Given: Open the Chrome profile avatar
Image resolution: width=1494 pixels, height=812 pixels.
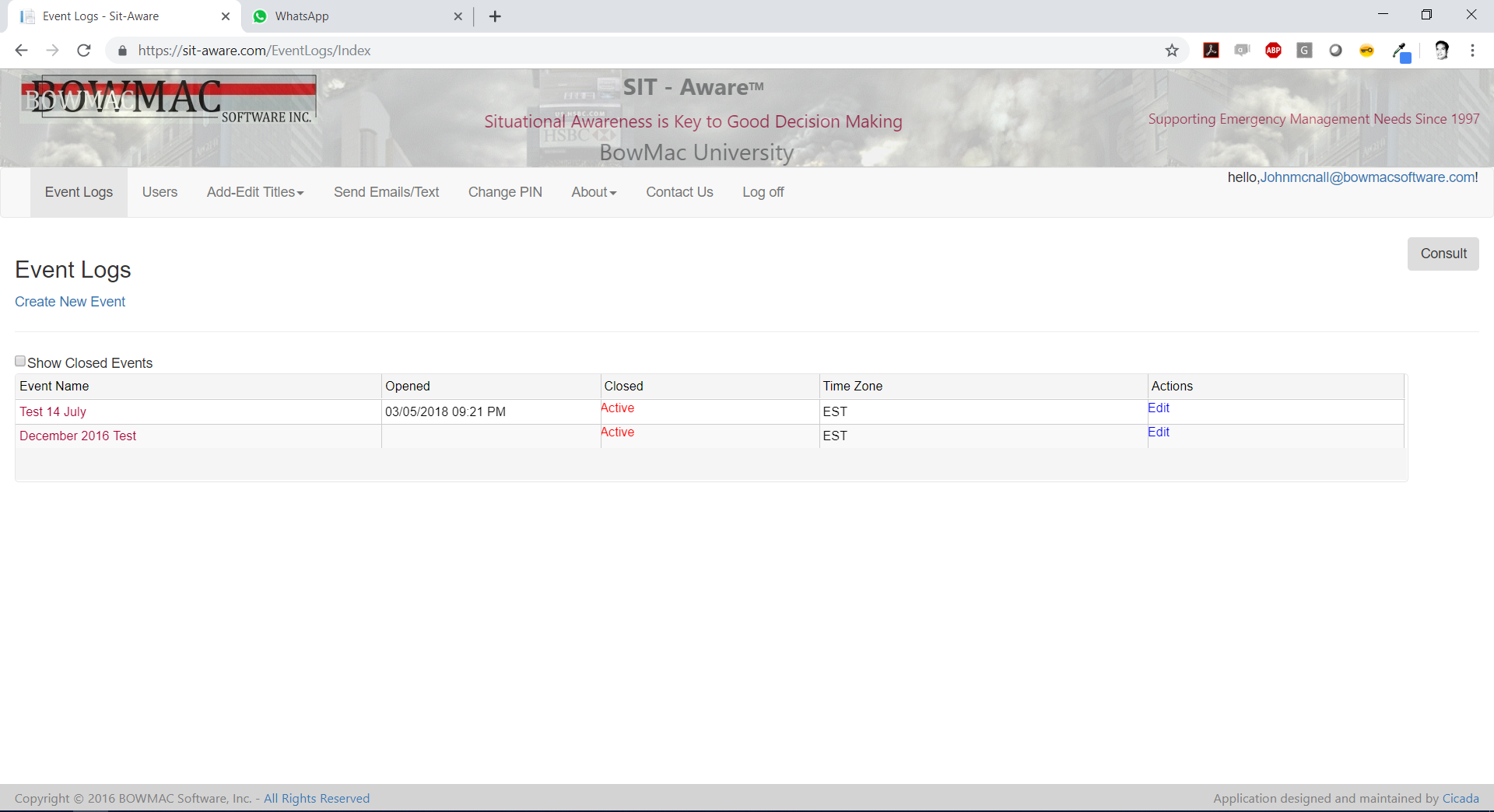Looking at the screenshot, I should 1441,51.
